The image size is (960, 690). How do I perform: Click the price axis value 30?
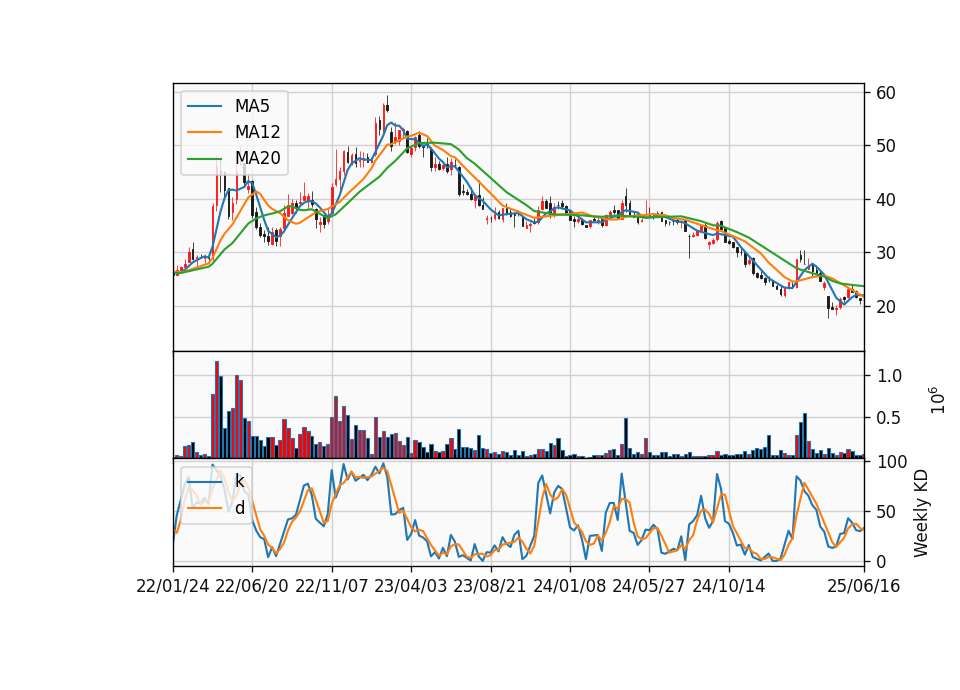(886, 253)
